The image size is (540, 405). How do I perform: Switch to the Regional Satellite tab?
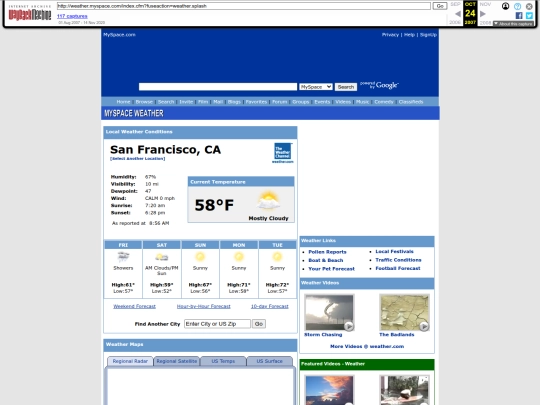click(x=177, y=361)
